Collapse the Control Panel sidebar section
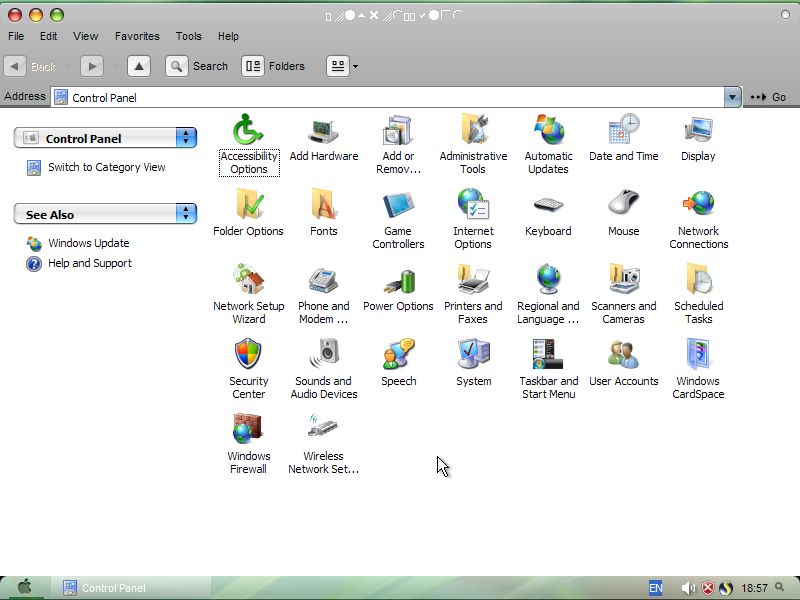The image size is (800, 600). 186,138
